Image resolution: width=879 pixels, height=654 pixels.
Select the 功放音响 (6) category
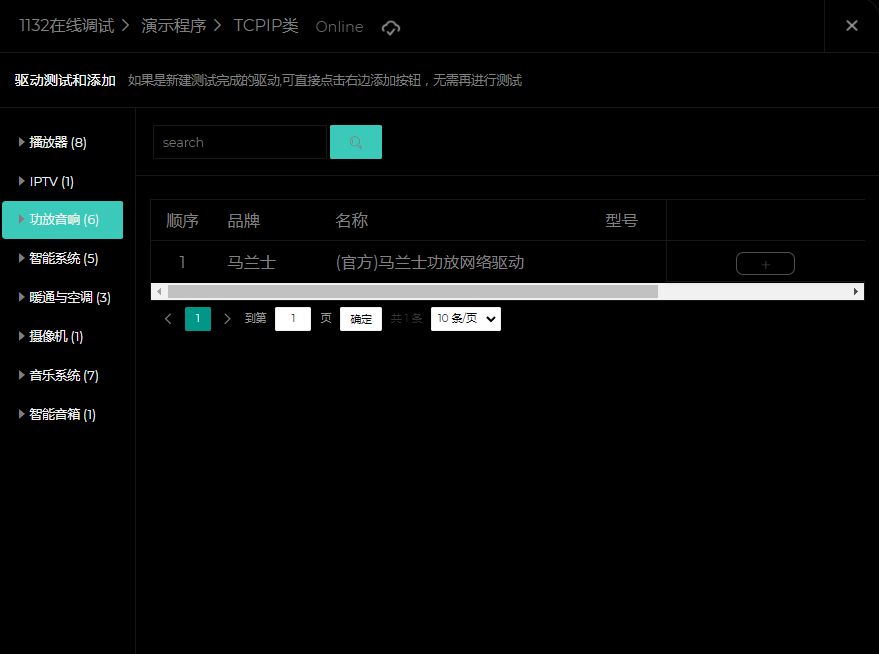[x=63, y=220]
